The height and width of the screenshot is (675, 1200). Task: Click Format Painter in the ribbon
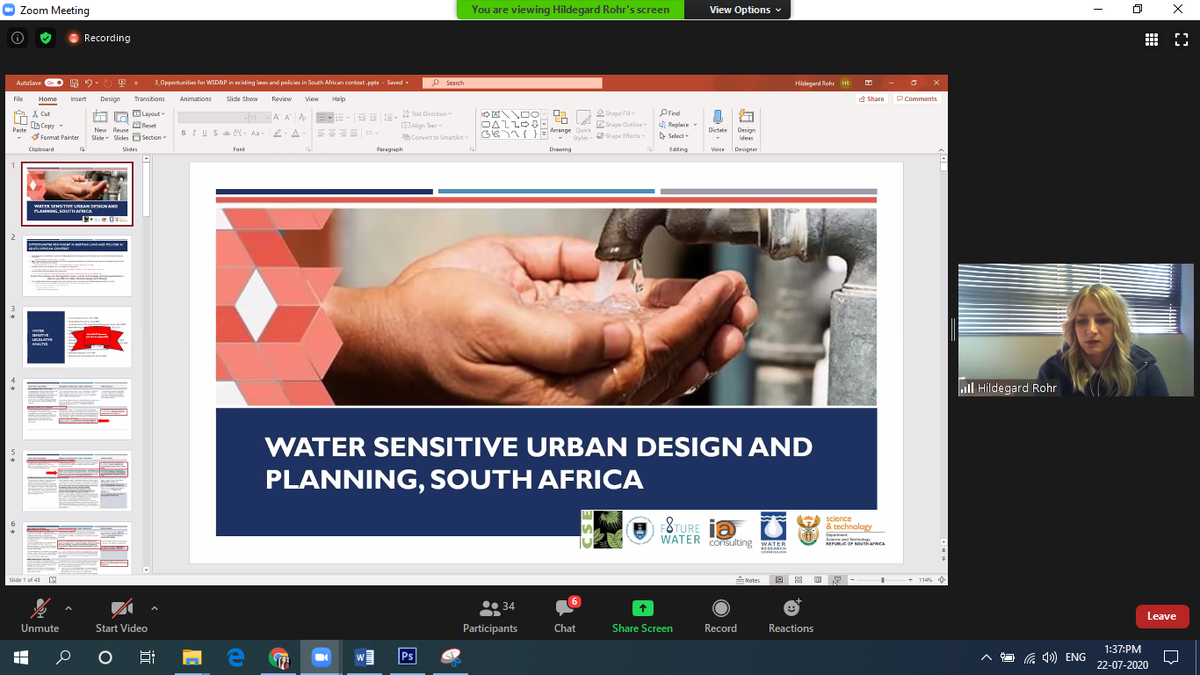(x=55, y=137)
